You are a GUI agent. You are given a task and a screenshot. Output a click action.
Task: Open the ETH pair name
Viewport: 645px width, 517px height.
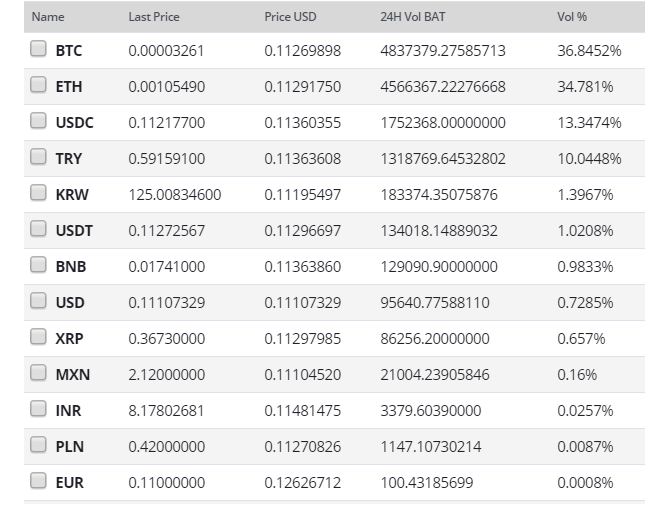[69, 87]
